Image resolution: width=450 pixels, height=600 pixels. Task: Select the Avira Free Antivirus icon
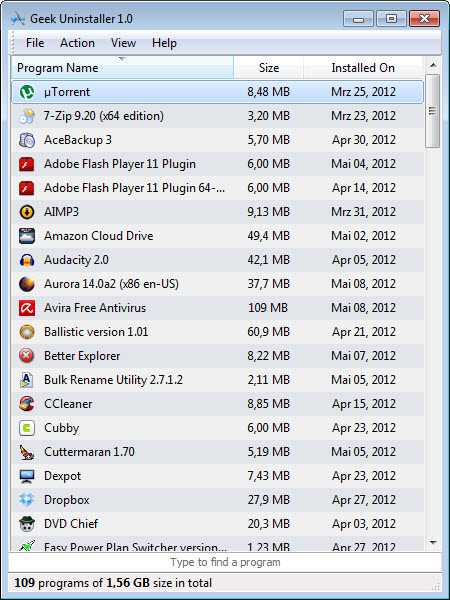coord(27,308)
